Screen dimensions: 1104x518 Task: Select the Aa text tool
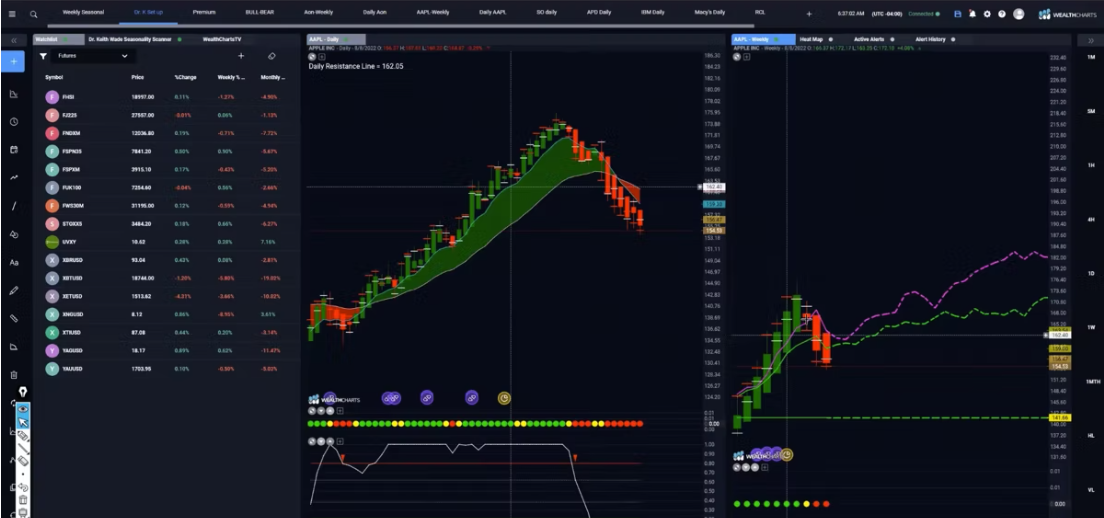point(13,263)
